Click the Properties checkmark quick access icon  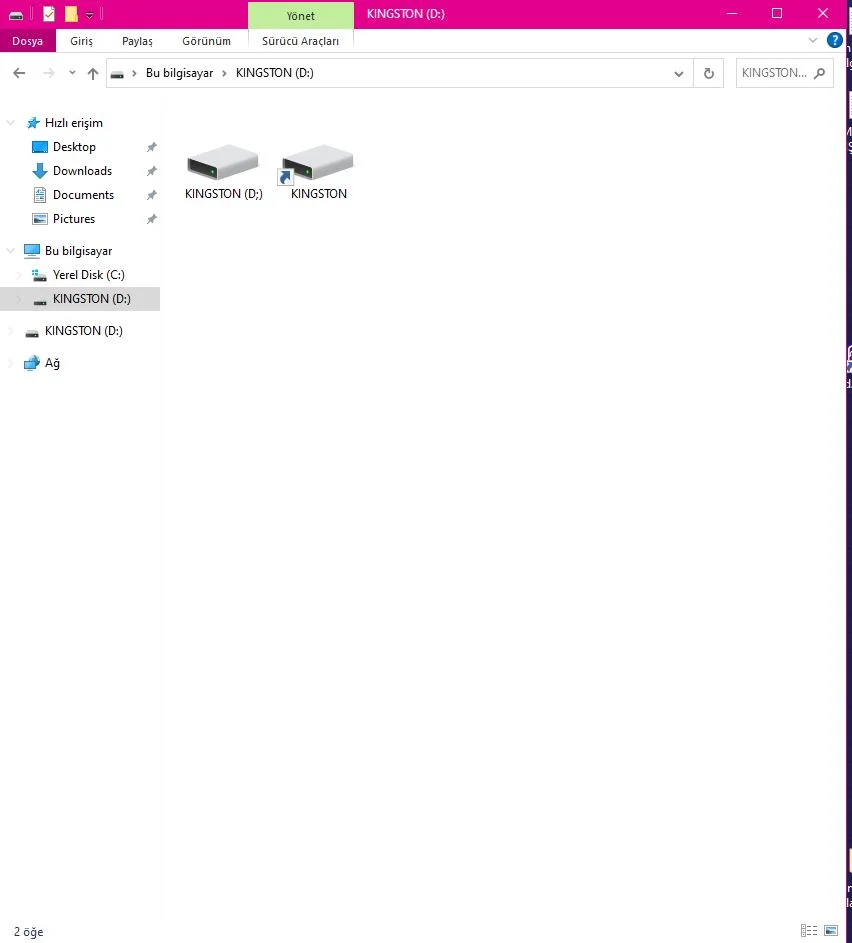[x=49, y=14]
